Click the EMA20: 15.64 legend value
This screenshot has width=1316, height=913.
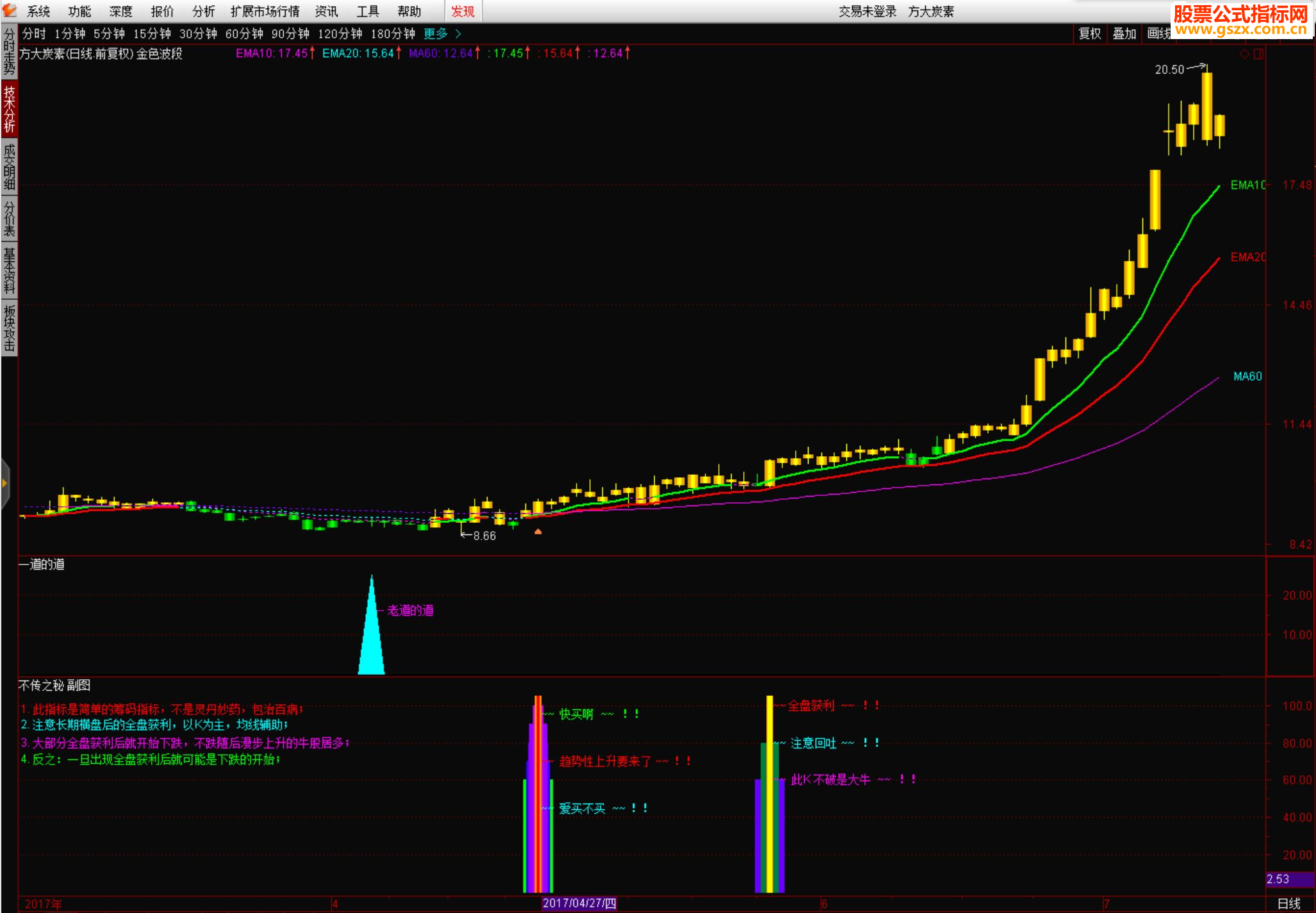coord(361,53)
